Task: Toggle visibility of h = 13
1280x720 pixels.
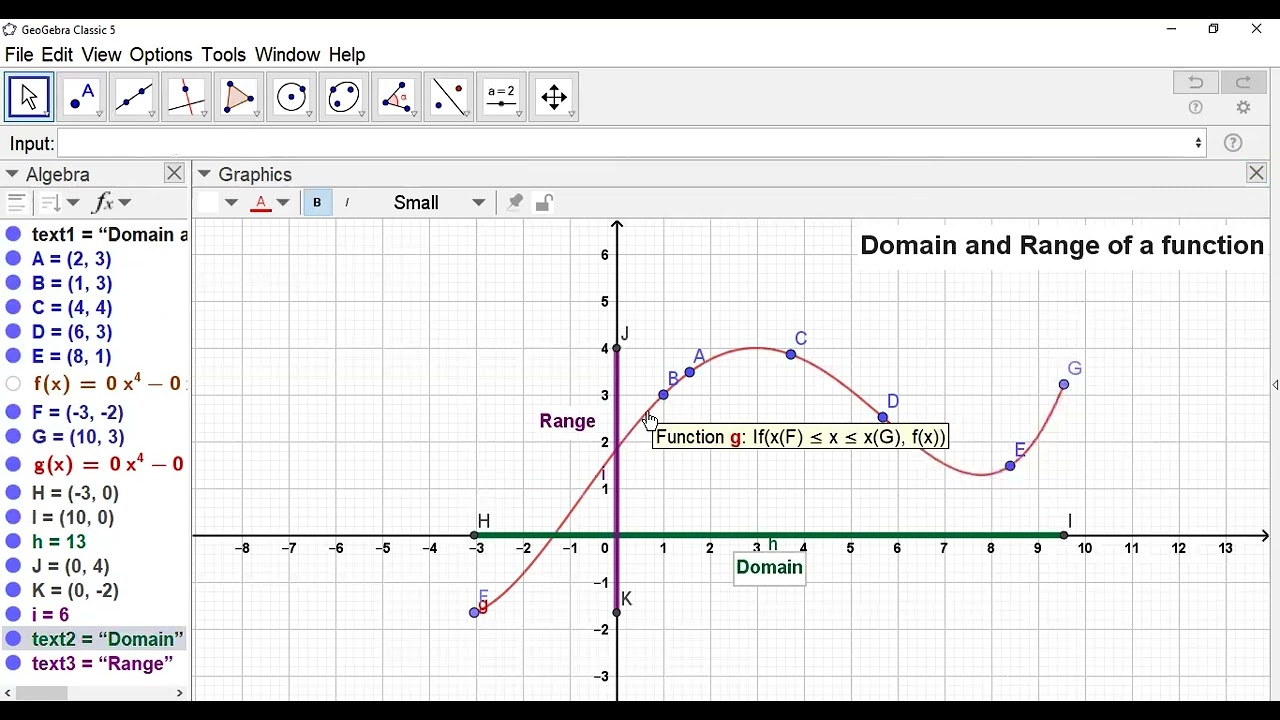Action: click(13, 542)
